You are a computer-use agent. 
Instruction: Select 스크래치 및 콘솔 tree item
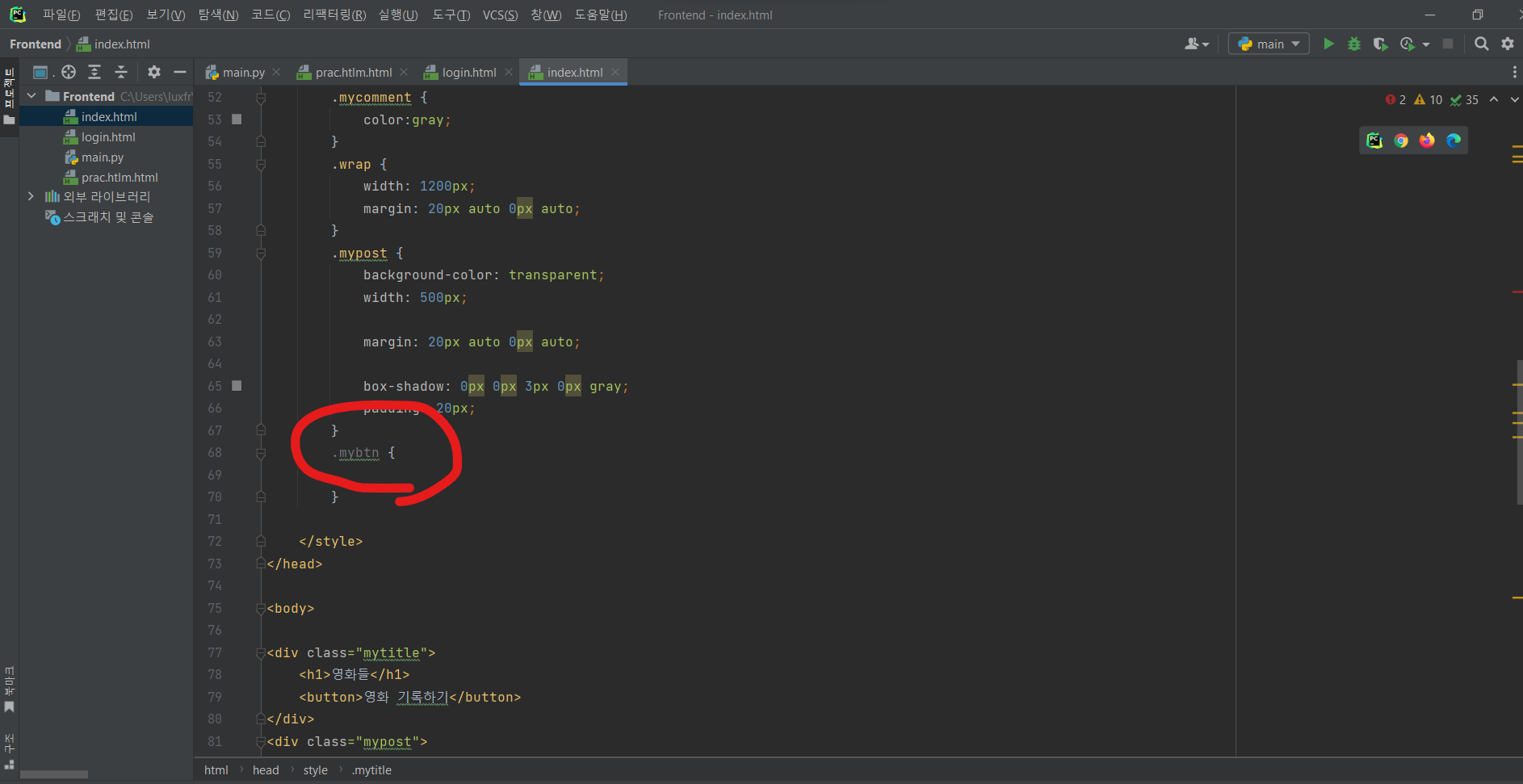[108, 216]
